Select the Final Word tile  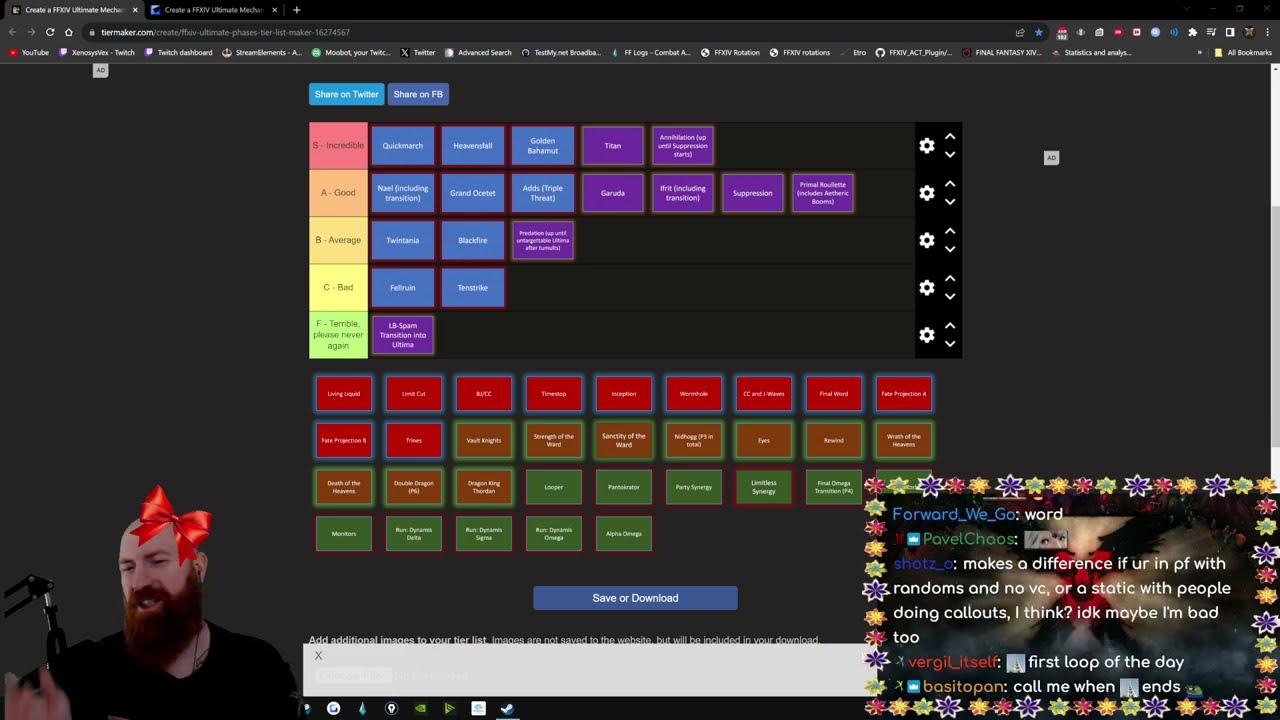coord(834,394)
